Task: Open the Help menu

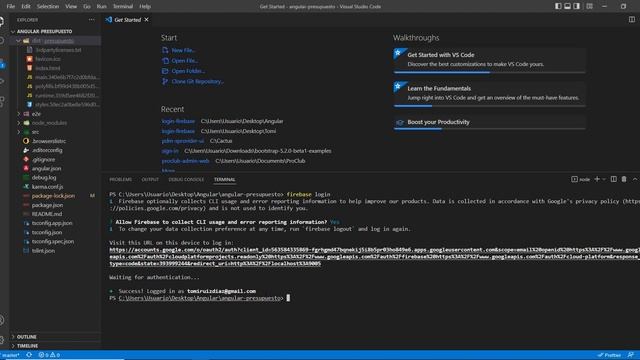Action: click(145, 7)
